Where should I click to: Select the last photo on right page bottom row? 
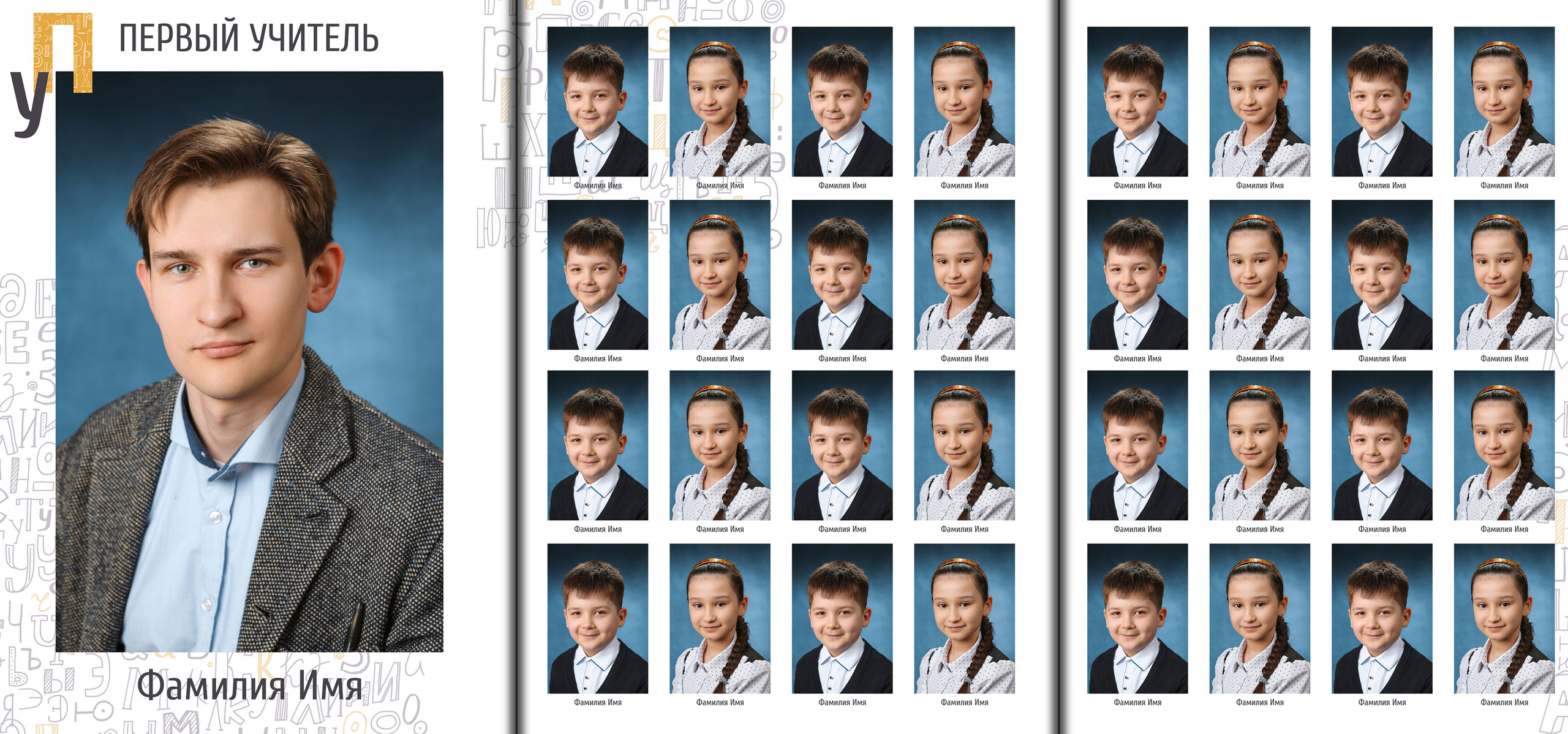[1504, 618]
